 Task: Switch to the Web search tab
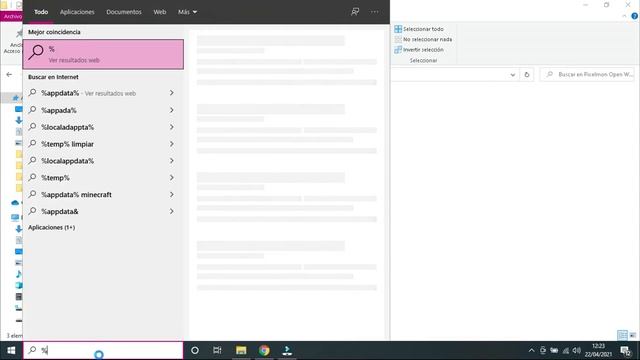(x=160, y=12)
